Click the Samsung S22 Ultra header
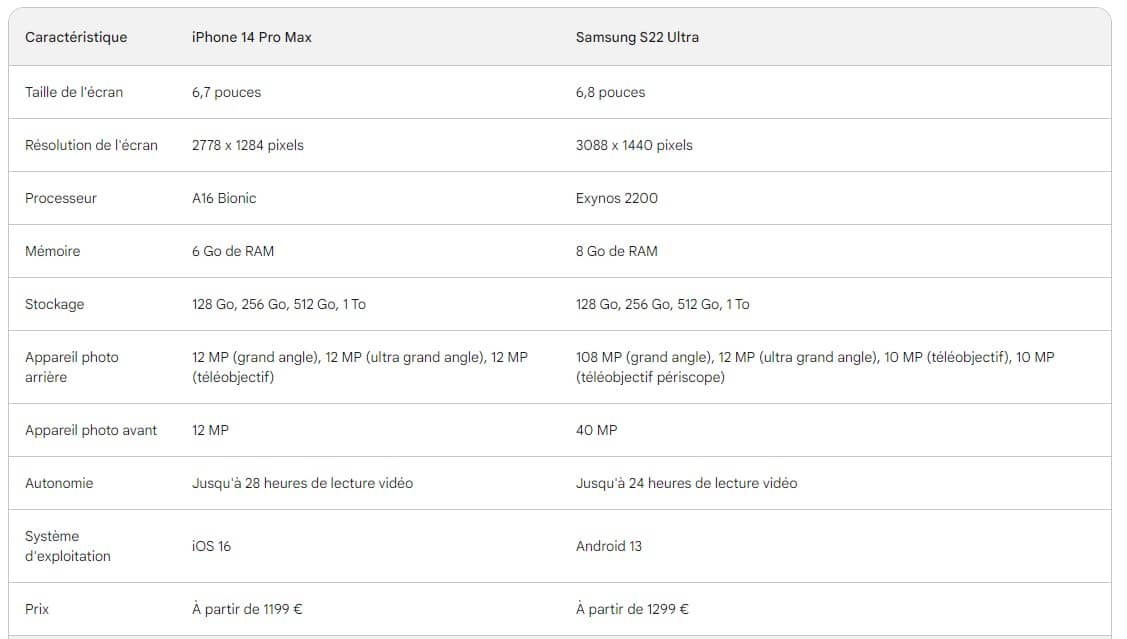This screenshot has width=1127, height=639. click(637, 37)
